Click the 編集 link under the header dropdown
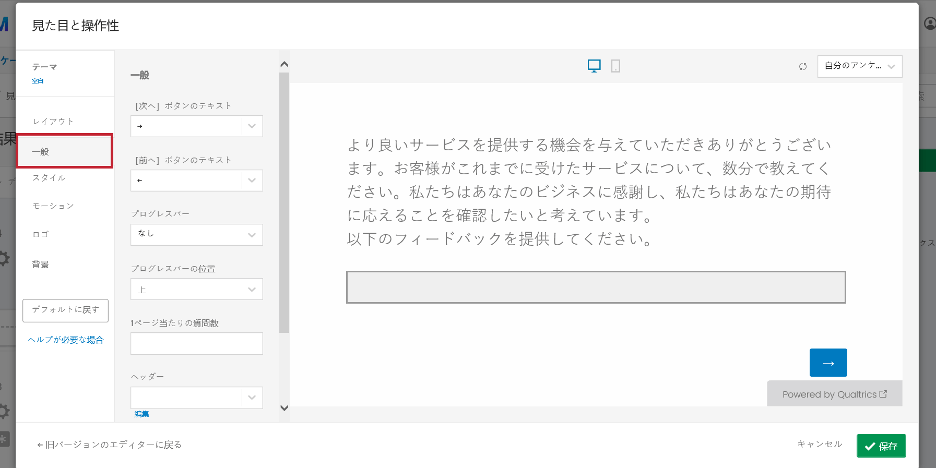 (142, 414)
